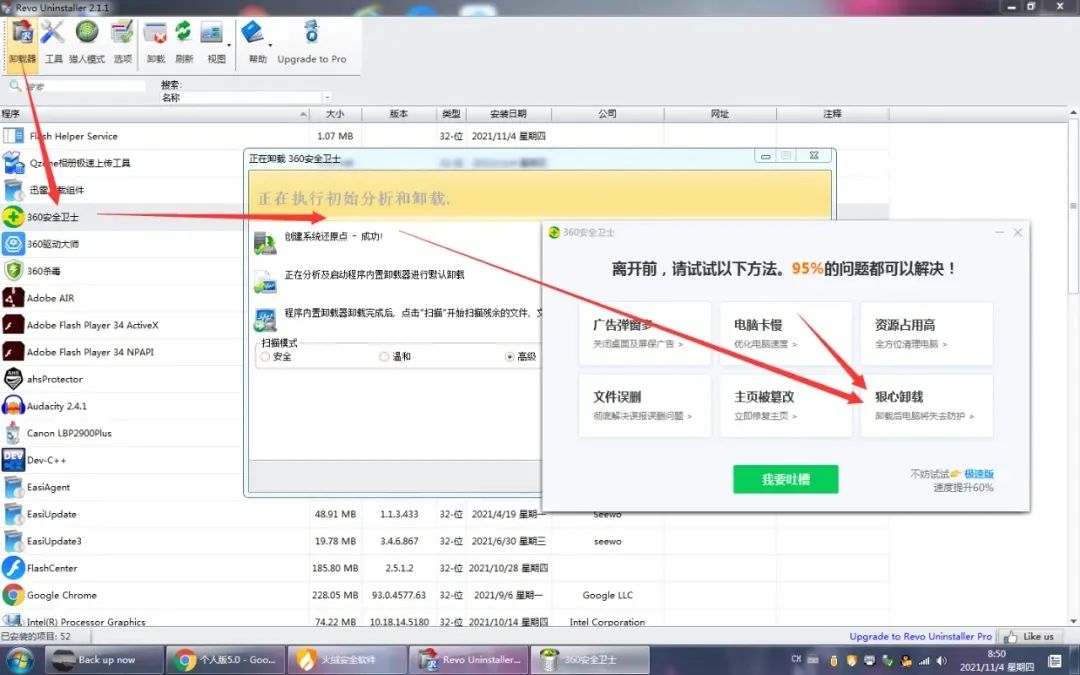Click the Like us button
1080x675 pixels.
(1029, 636)
